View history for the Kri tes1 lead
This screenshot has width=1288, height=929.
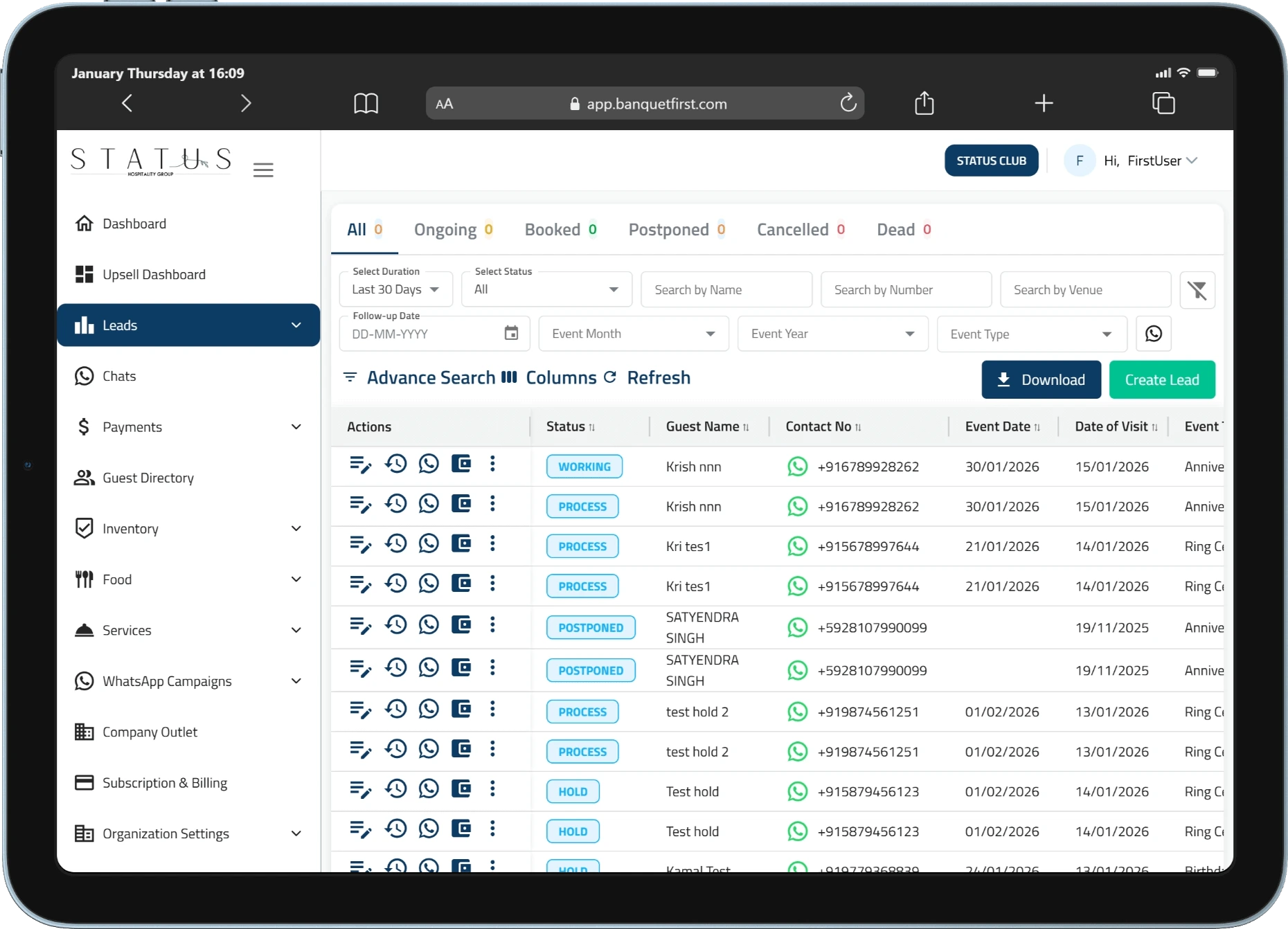pyautogui.click(x=395, y=544)
